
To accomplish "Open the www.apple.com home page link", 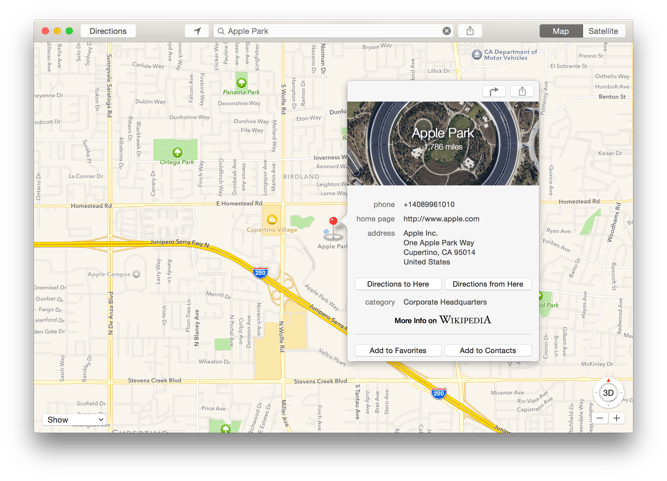I will (x=441, y=219).
